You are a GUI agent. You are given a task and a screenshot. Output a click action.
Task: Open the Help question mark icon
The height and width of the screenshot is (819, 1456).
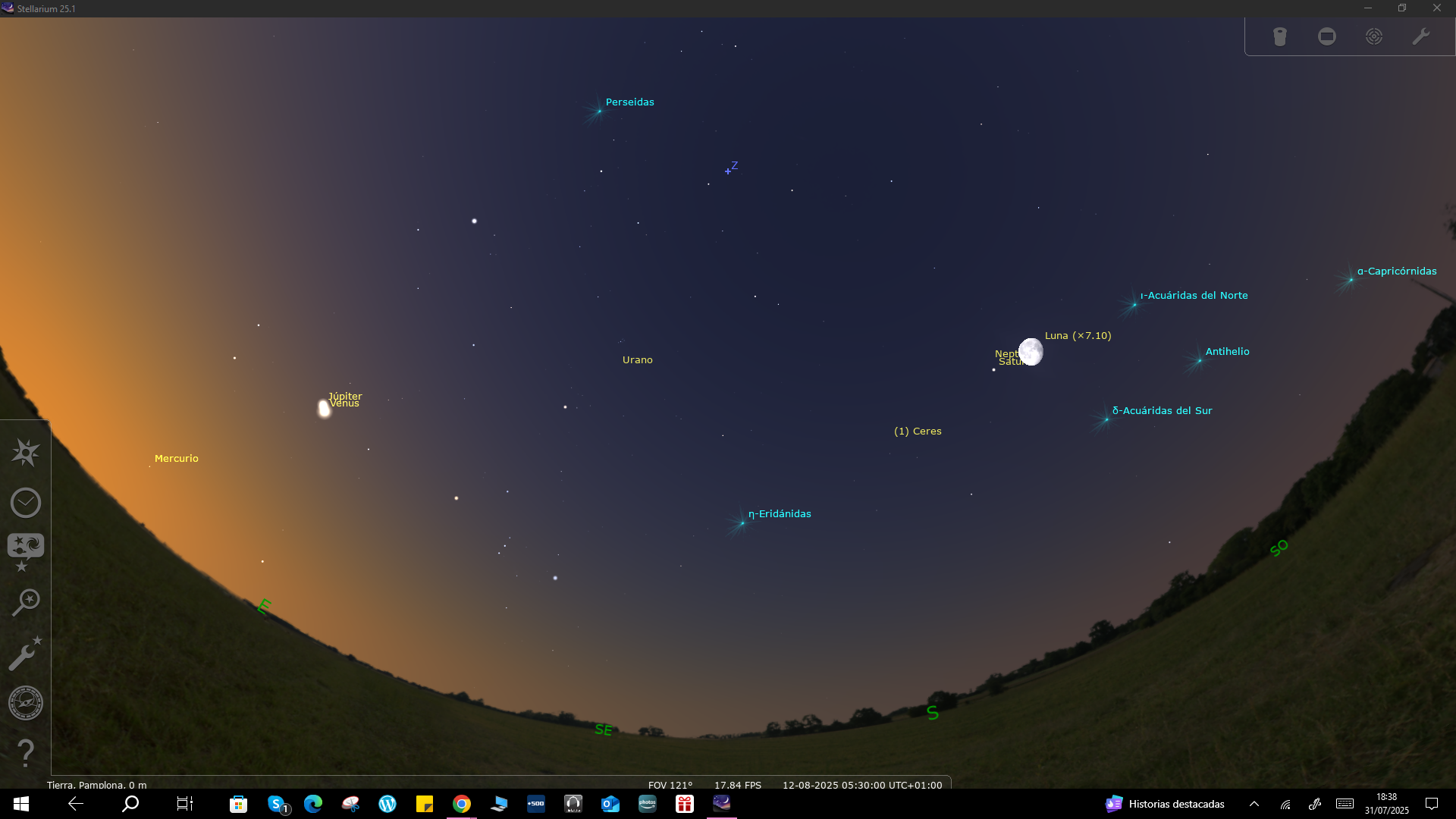click(25, 753)
